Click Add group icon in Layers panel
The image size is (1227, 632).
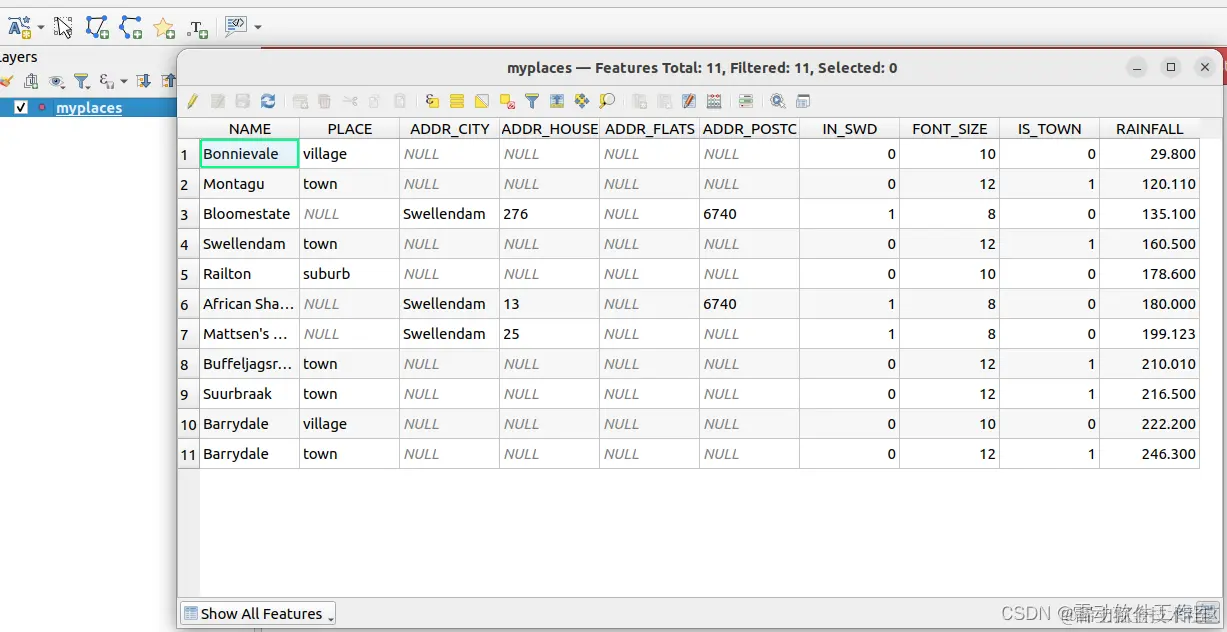pos(31,81)
